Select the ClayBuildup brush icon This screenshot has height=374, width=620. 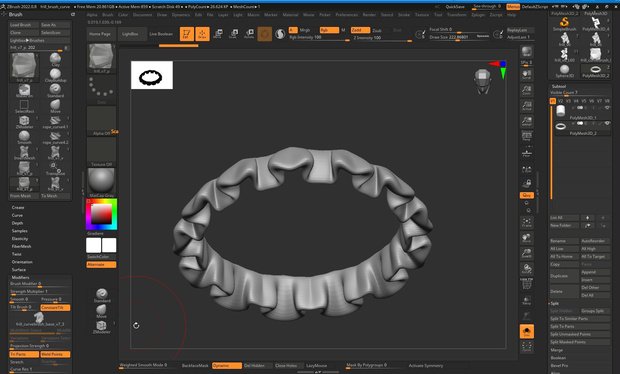pos(55,75)
